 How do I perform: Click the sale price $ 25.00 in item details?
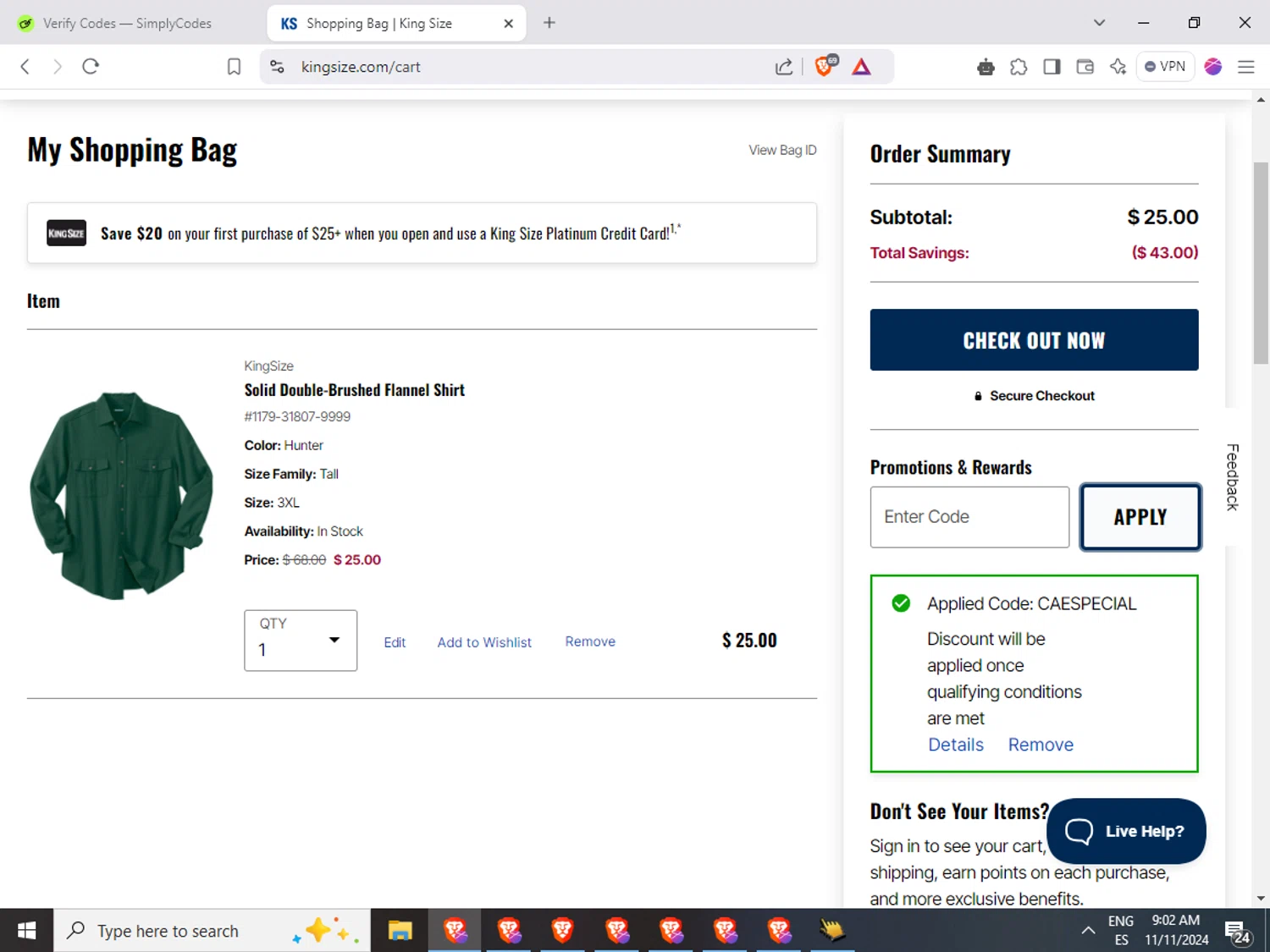(357, 560)
